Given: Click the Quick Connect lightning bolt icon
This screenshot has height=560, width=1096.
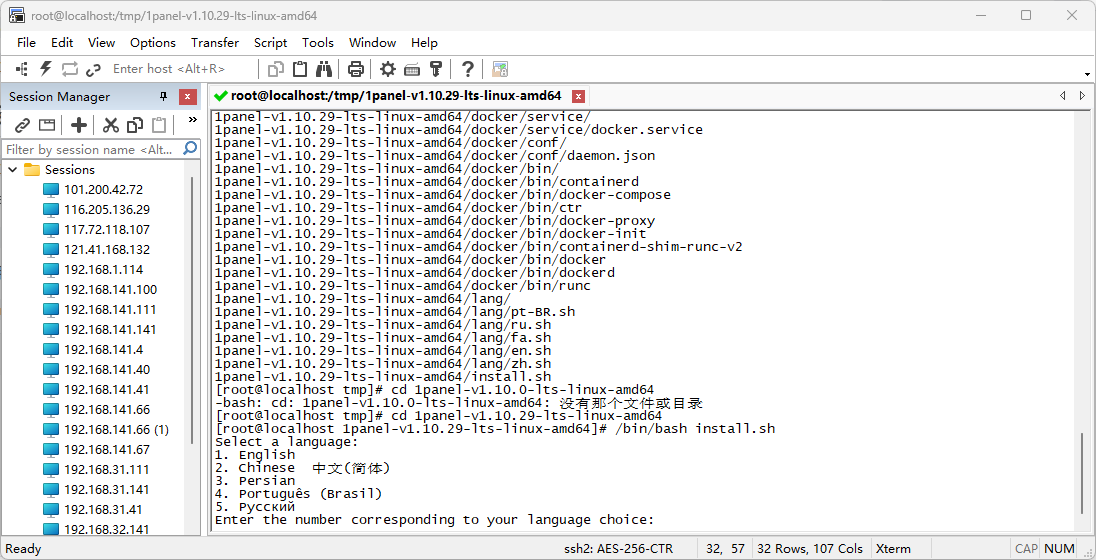Looking at the screenshot, I should [45, 69].
